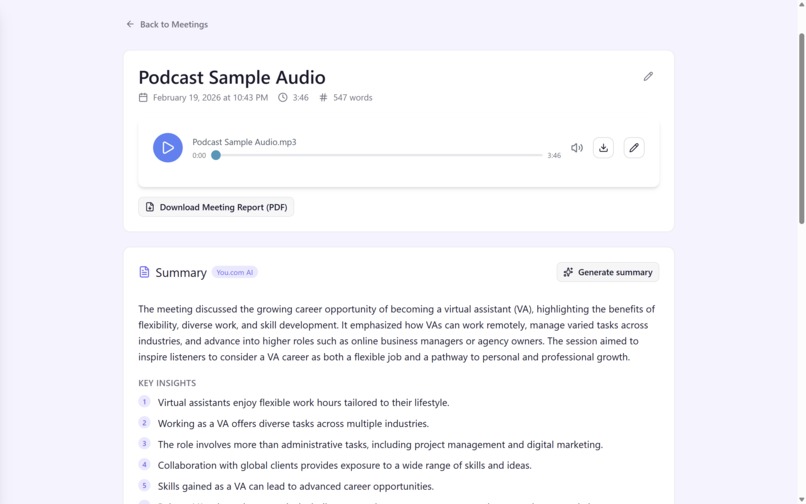Click insight 2 about diverse tasks across industries
The height and width of the screenshot is (504, 806).
click(293, 424)
